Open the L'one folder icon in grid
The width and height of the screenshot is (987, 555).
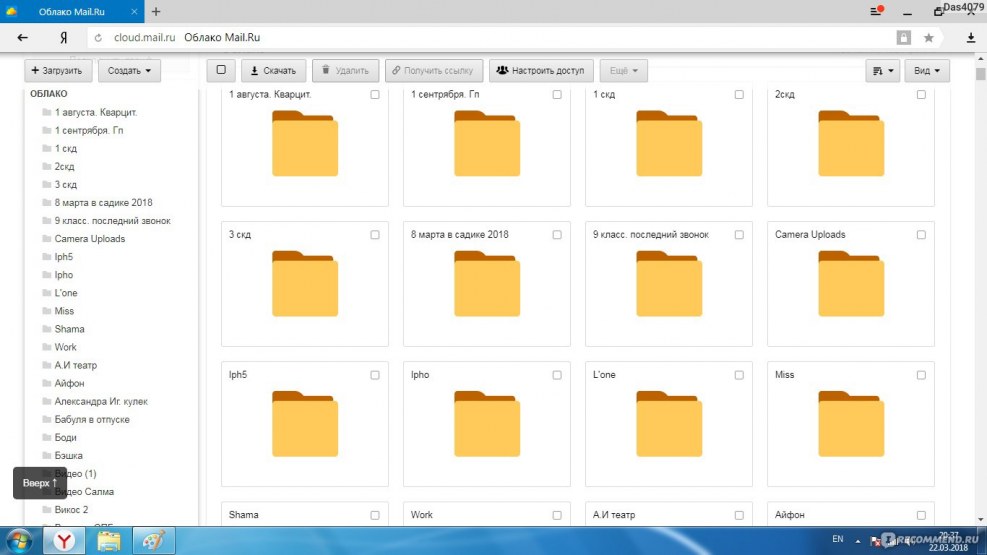(x=668, y=424)
